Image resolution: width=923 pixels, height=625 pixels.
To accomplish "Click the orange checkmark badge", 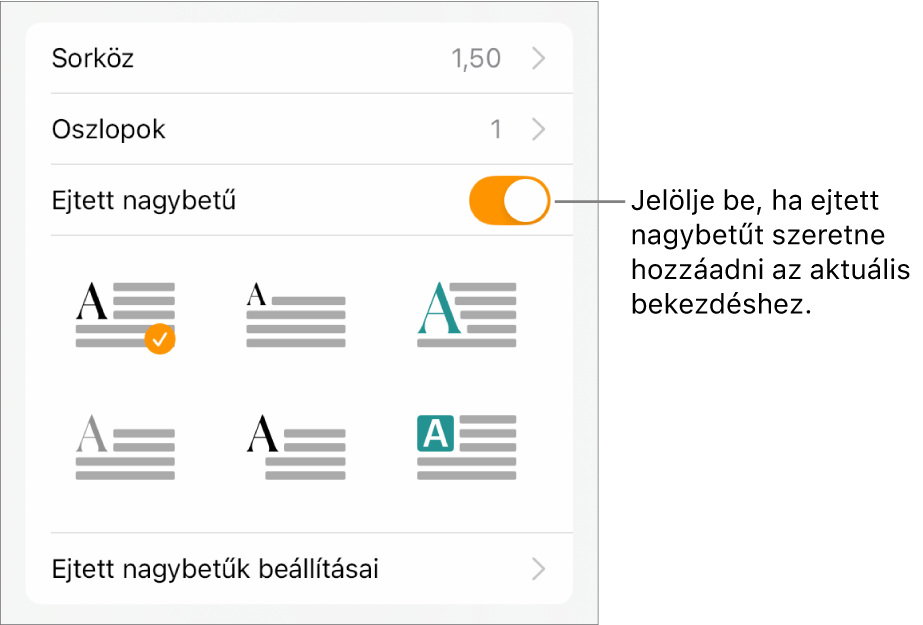I will click(x=160, y=340).
